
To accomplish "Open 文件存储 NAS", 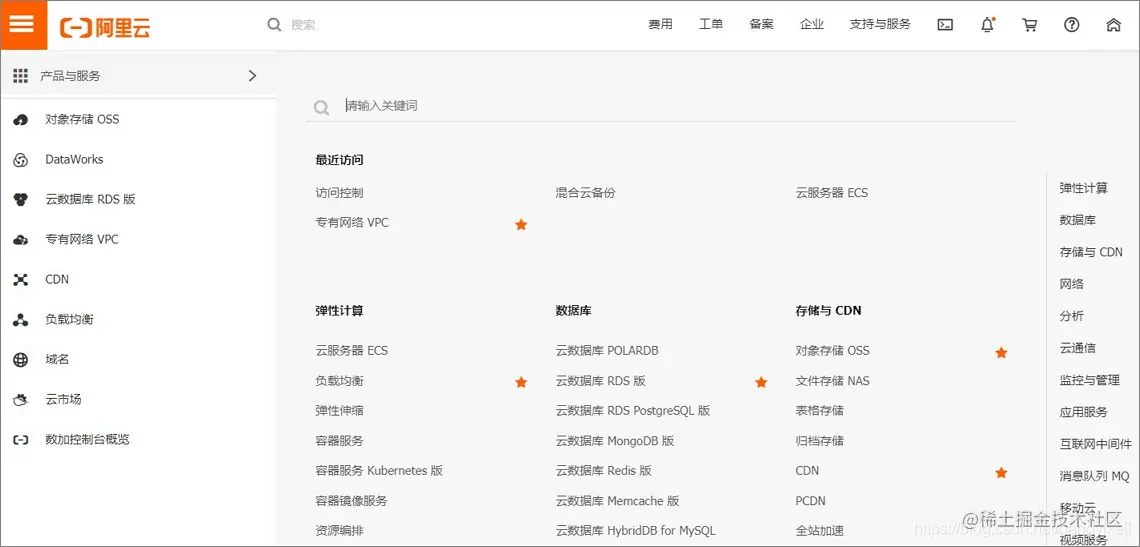I will coord(832,380).
